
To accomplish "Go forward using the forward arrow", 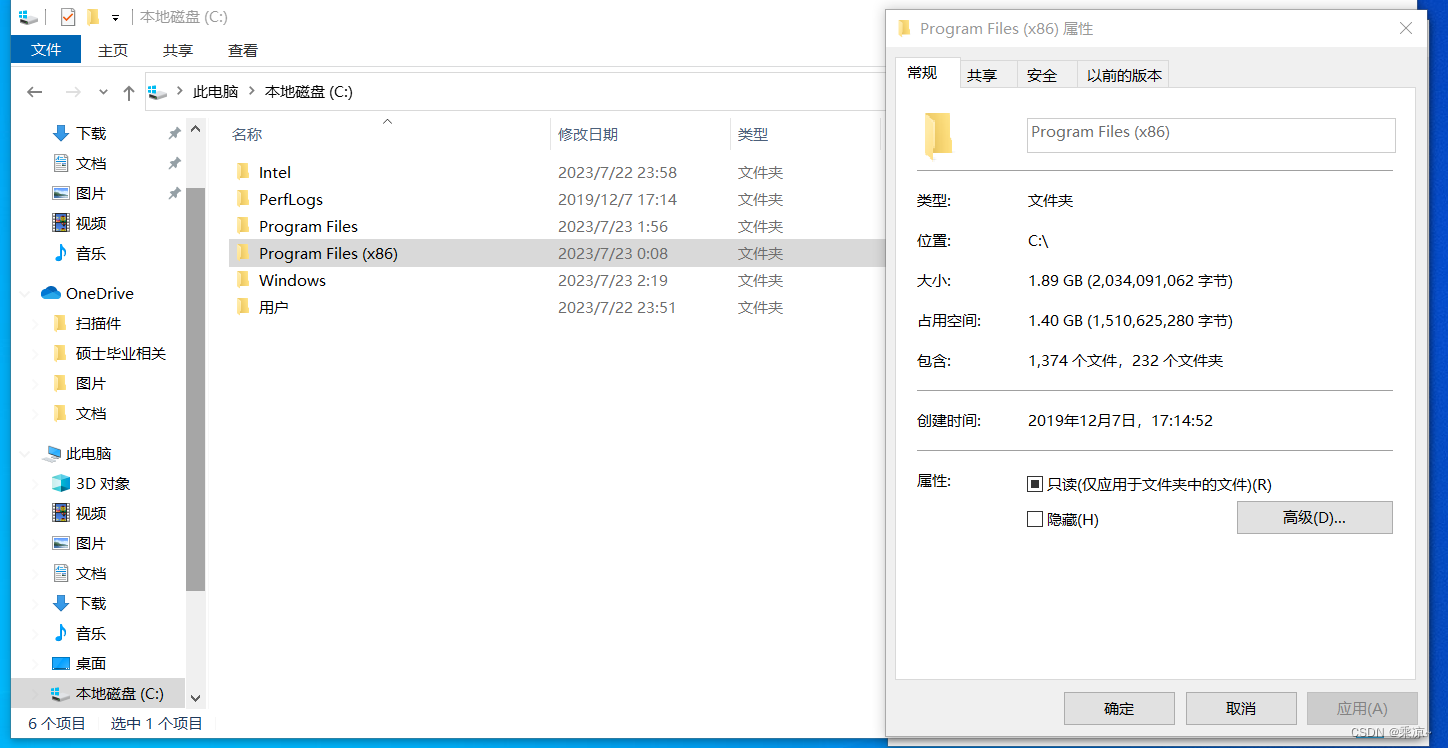I will coord(72,92).
